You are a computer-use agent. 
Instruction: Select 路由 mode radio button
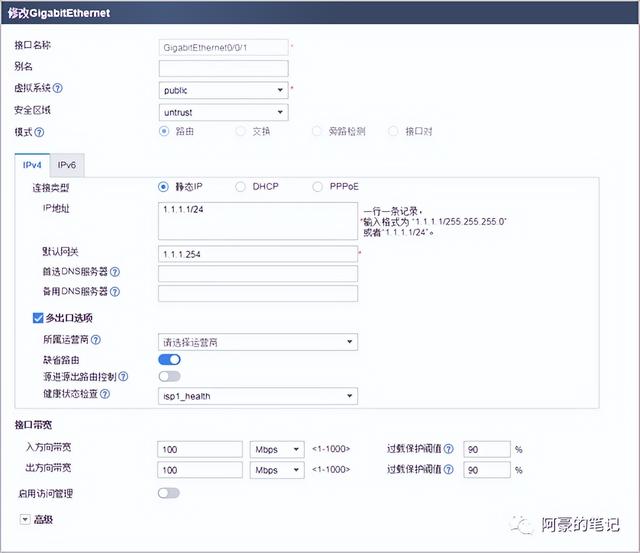click(164, 131)
